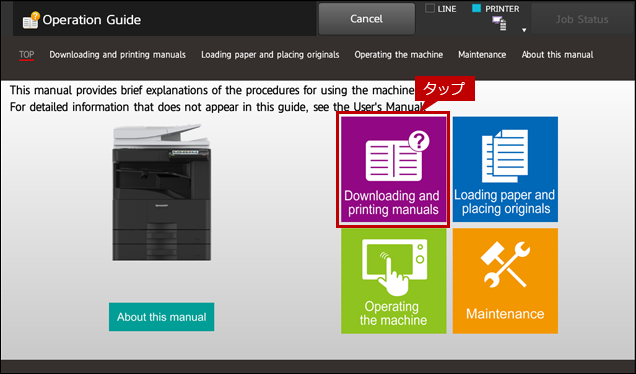Switch to the Maintenance tab

tap(482, 55)
